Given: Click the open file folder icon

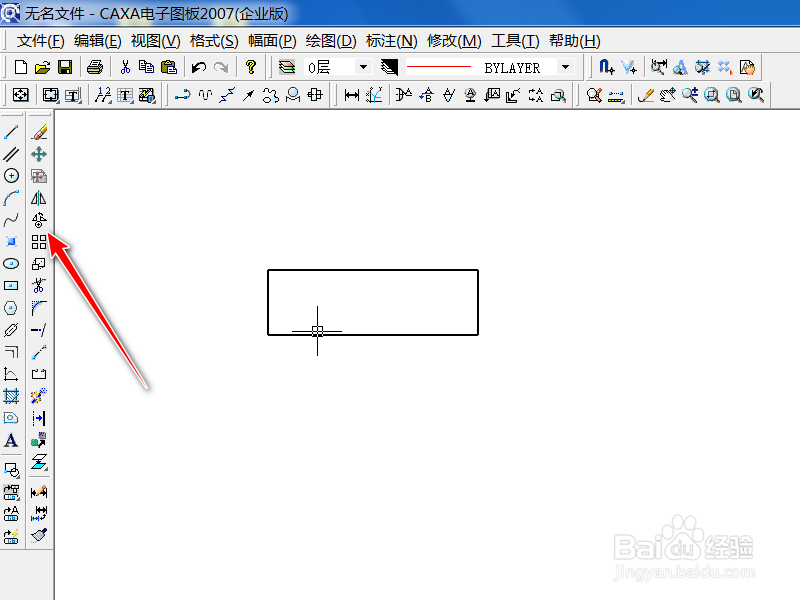Looking at the screenshot, I should click(x=42, y=67).
